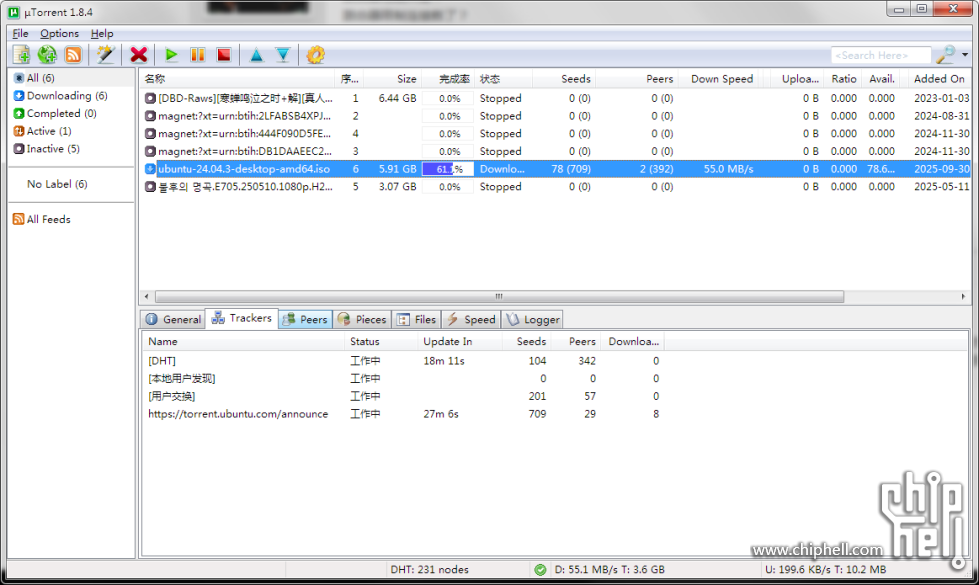Sort by Avail. column header
The image size is (979, 585).
tap(882, 79)
